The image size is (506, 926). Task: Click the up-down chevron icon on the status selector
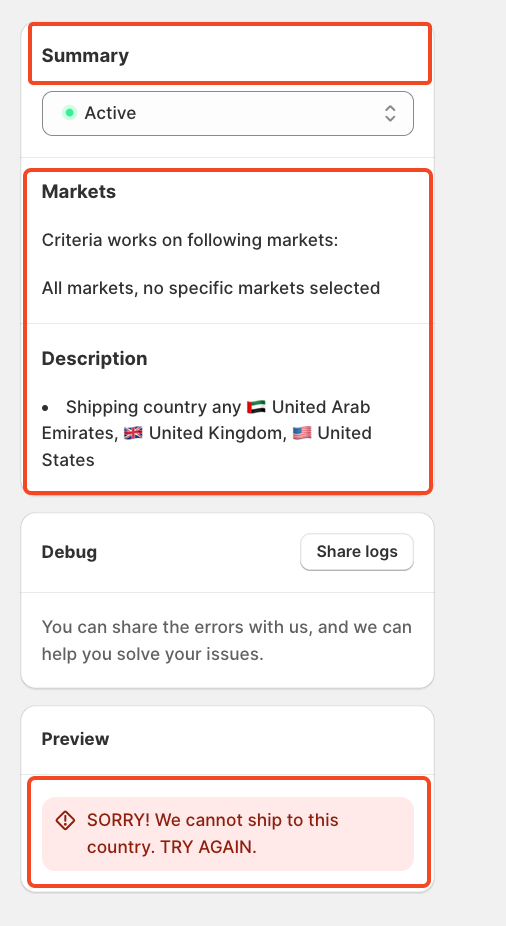(x=390, y=113)
